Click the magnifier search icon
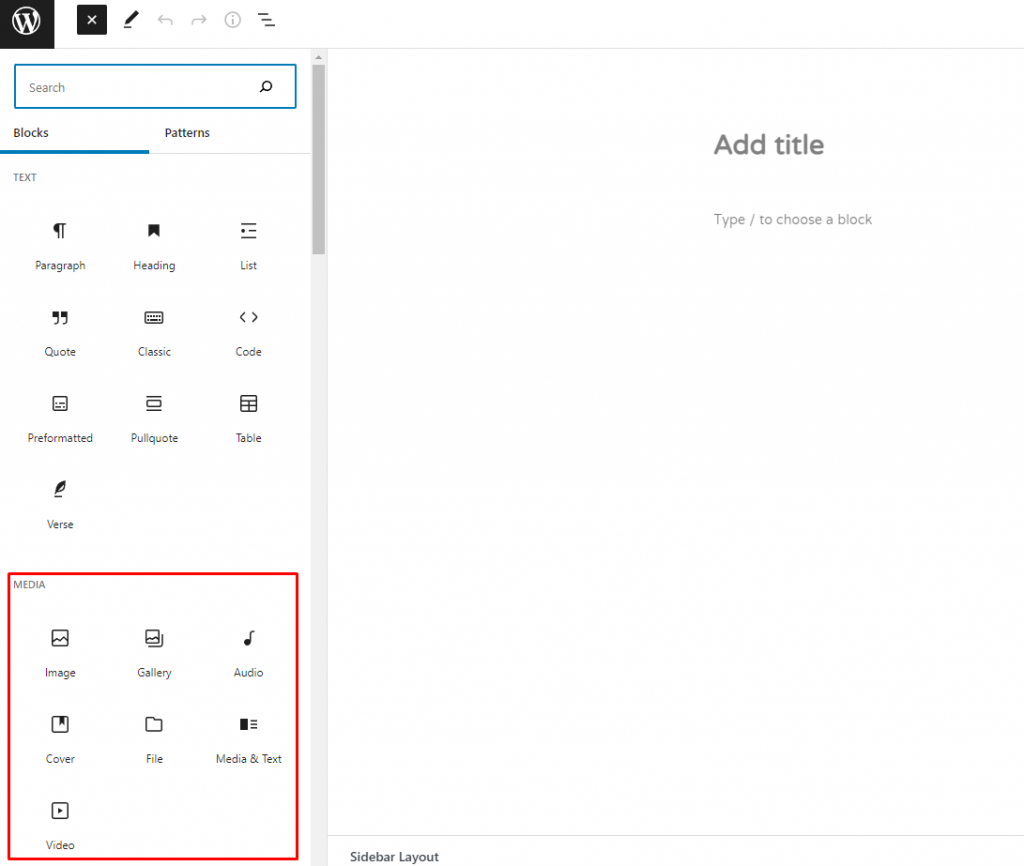The image size is (1024, 866). (266, 86)
